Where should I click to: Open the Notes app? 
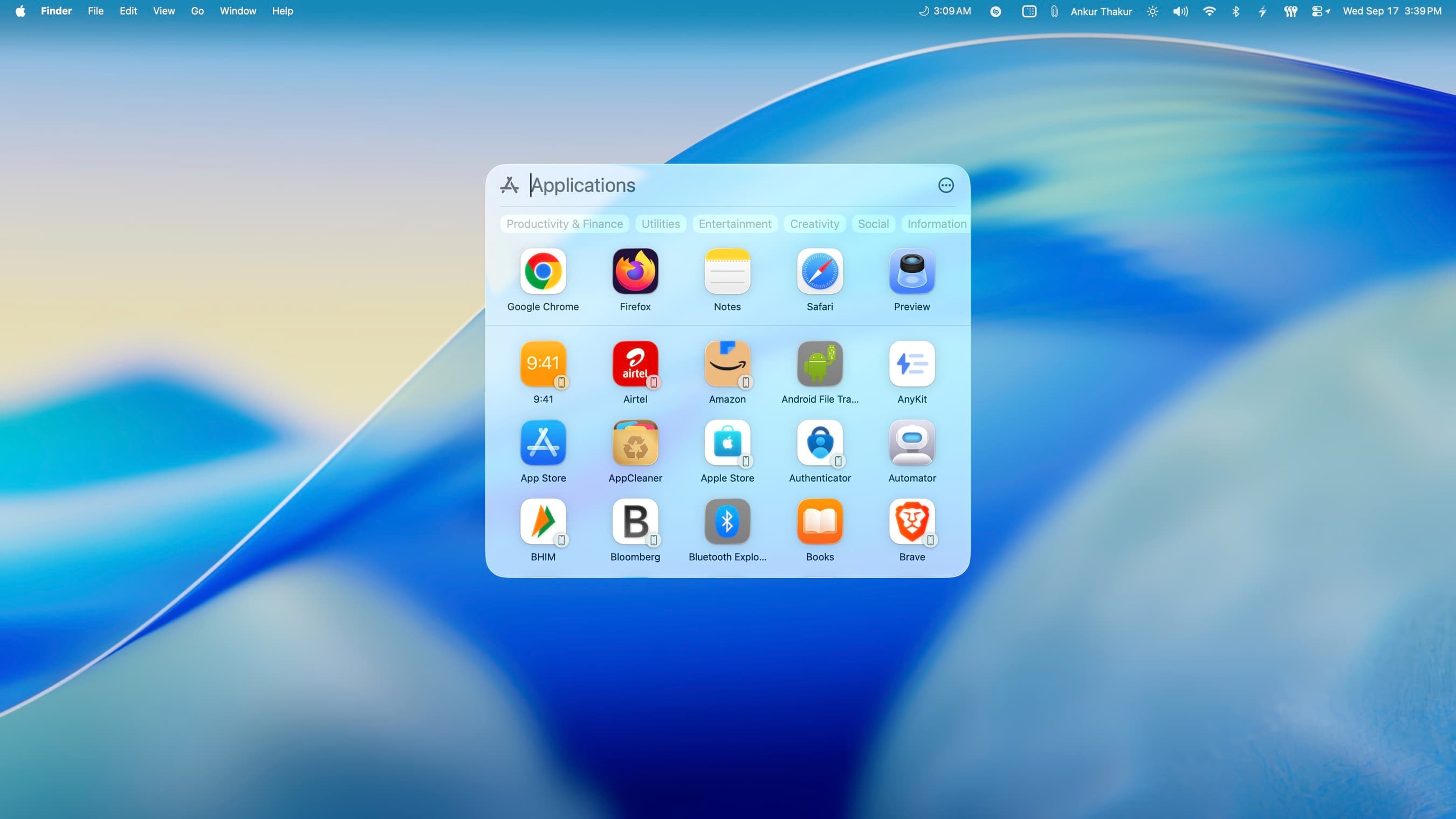click(x=727, y=271)
